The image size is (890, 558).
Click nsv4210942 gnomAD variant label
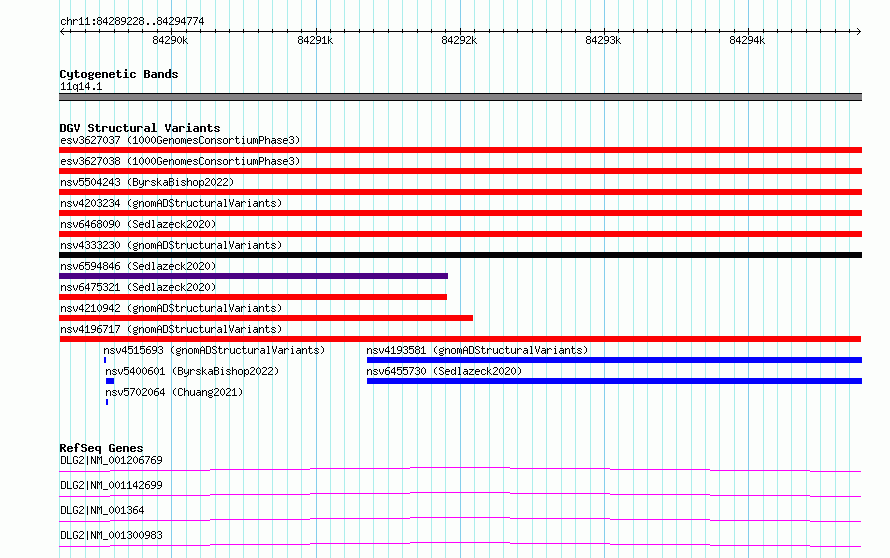171,308
